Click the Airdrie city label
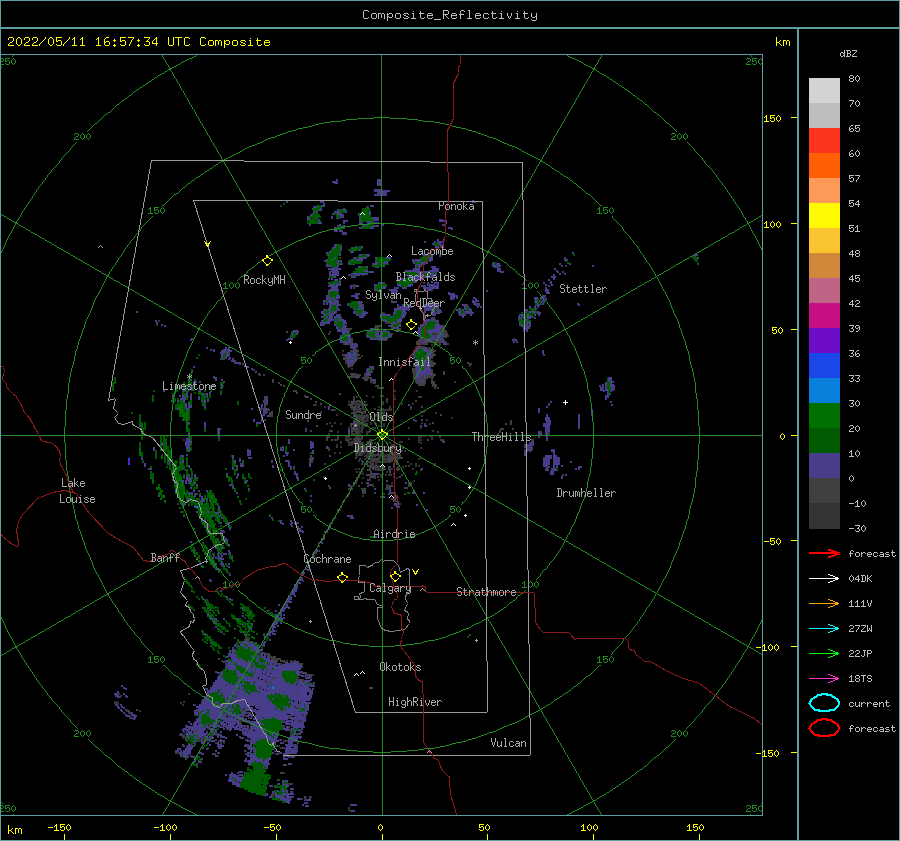The width and height of the screenshot is (900, 841). click(394, 534)
